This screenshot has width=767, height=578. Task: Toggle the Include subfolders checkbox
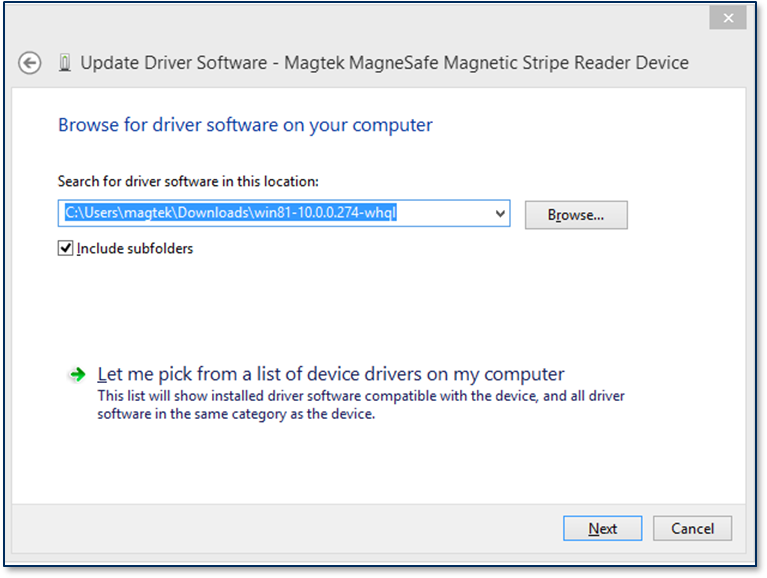point(66,248)
